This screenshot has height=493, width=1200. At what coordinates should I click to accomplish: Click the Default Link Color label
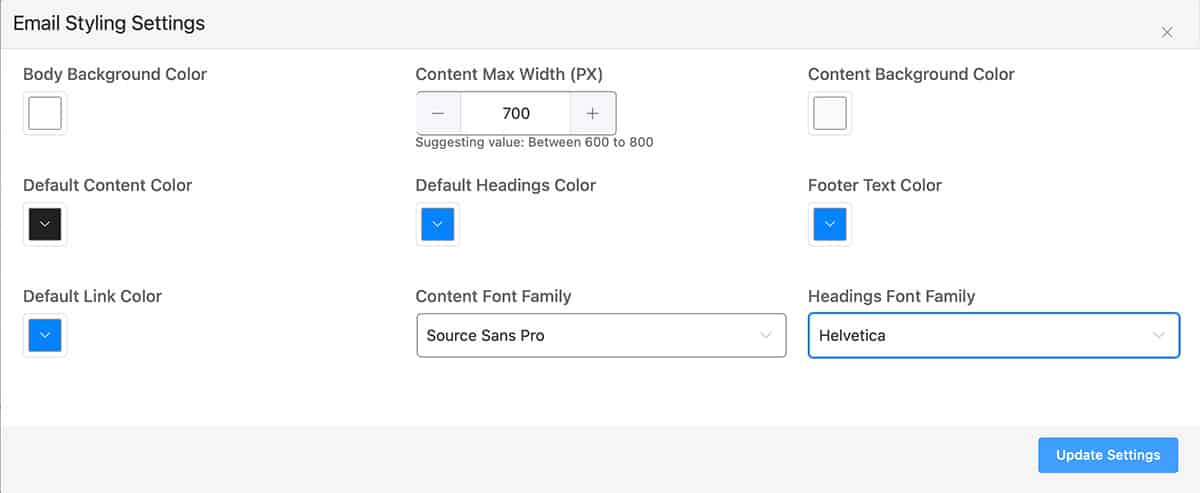coord(92,296)
